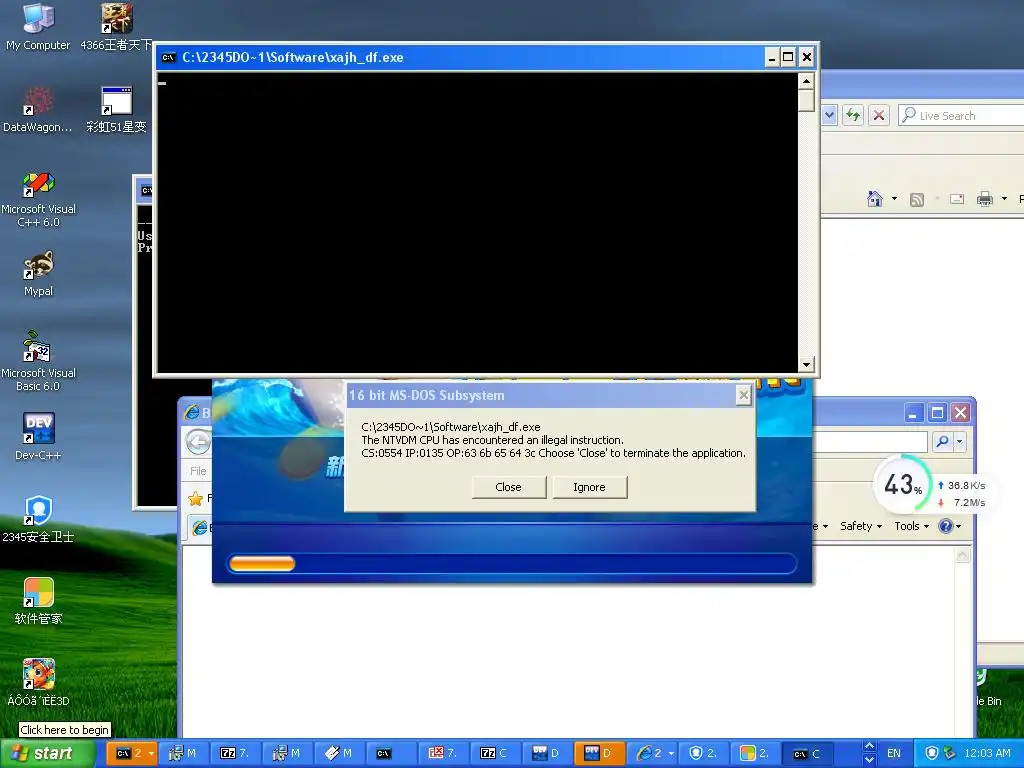Launch the 2345安全卫士 shortcut
The height and width of the screenshot is (768, 1024).
38,519
